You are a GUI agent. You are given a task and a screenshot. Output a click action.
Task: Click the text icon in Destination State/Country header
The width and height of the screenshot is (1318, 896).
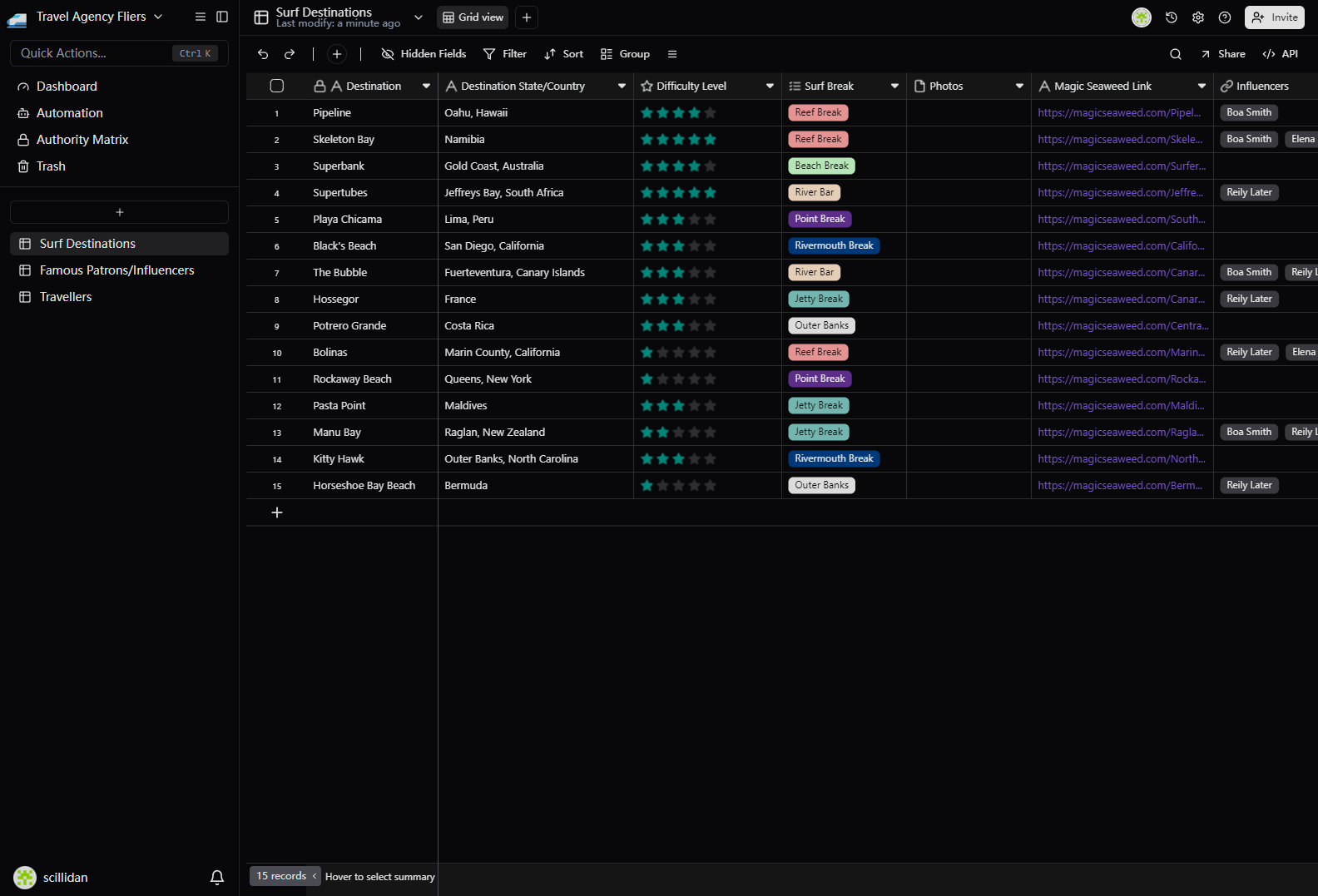click(451, 87)
